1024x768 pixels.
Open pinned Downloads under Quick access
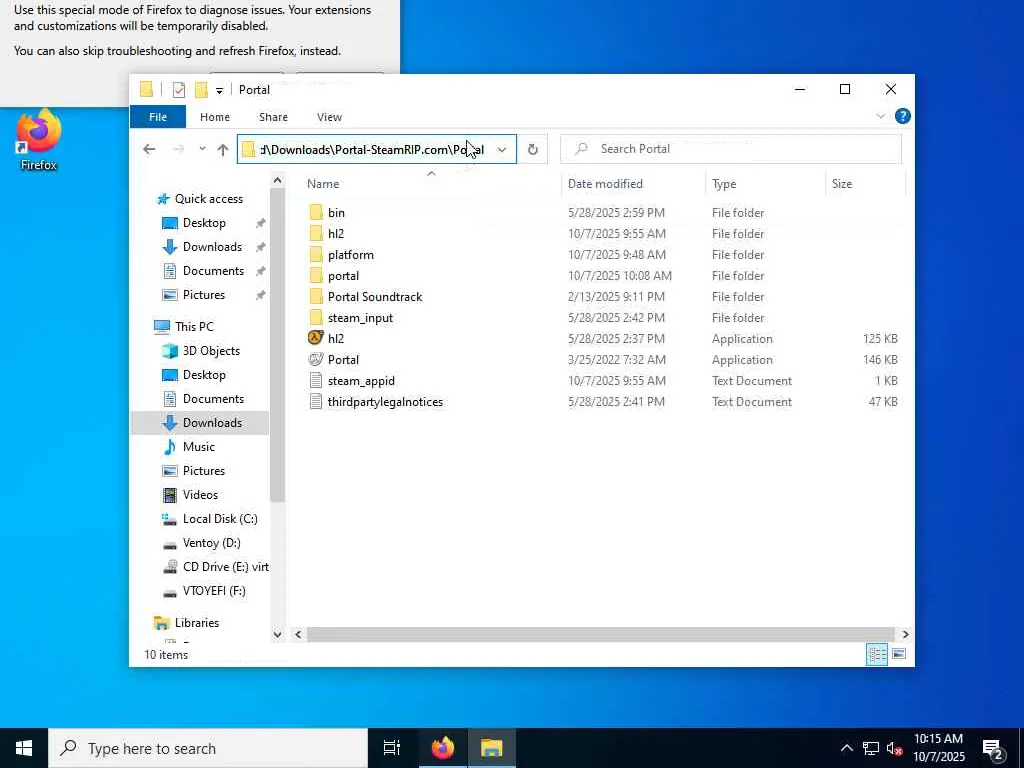[212, 247]
